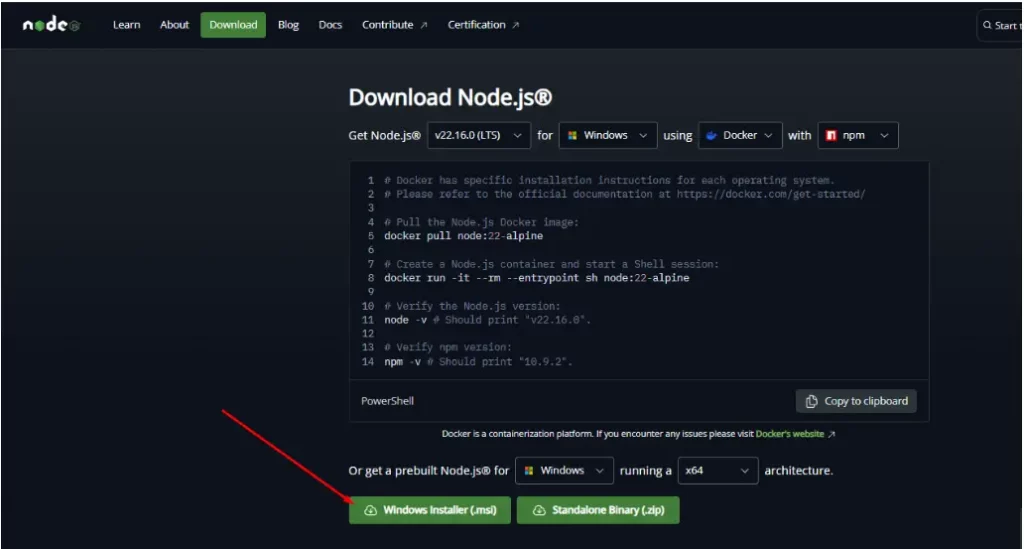Click the magnifier search icon

pos(987,25)
